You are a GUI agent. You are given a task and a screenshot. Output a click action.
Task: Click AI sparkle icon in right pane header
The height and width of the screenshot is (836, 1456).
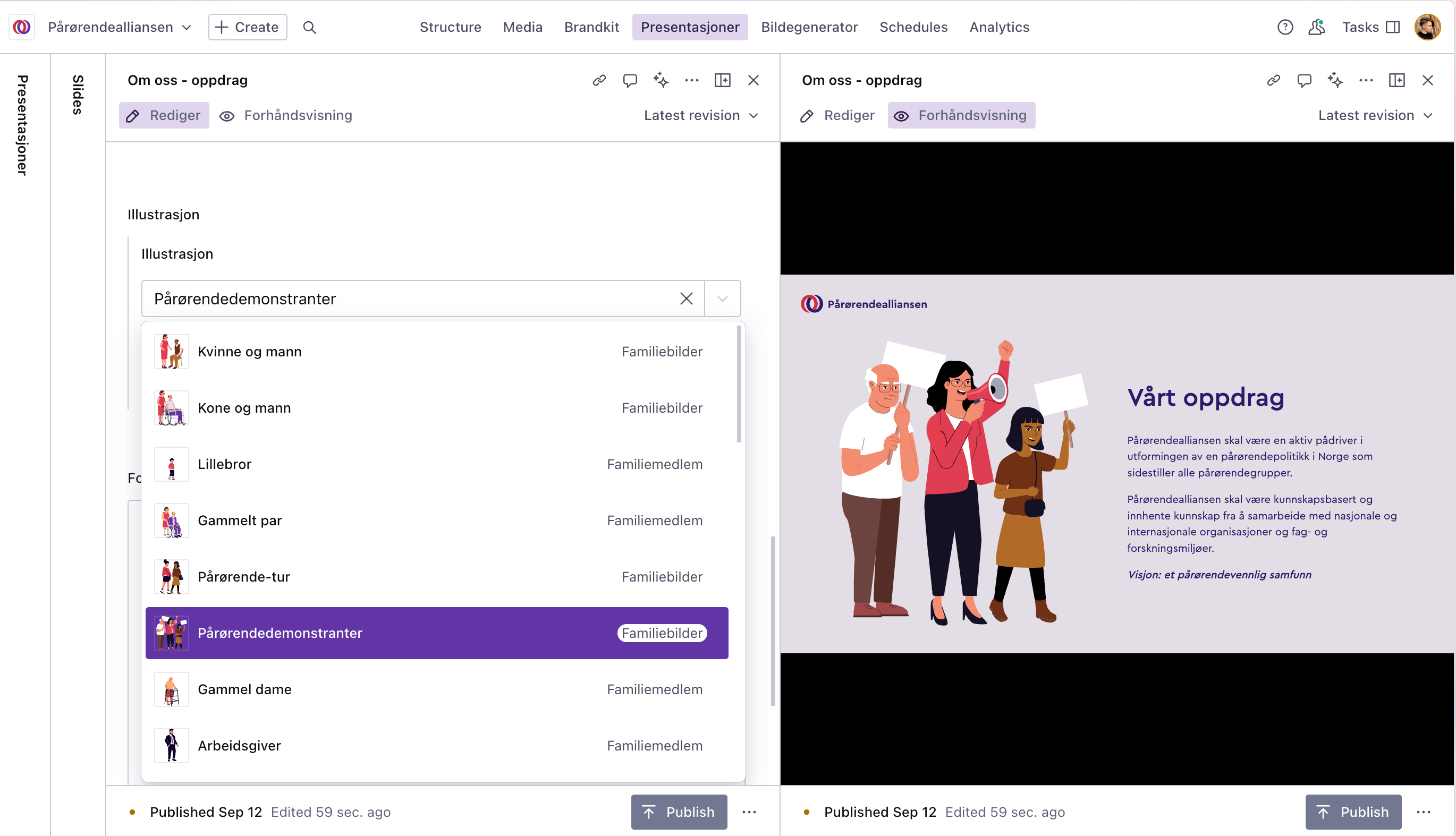click(x=1335, y=80)
